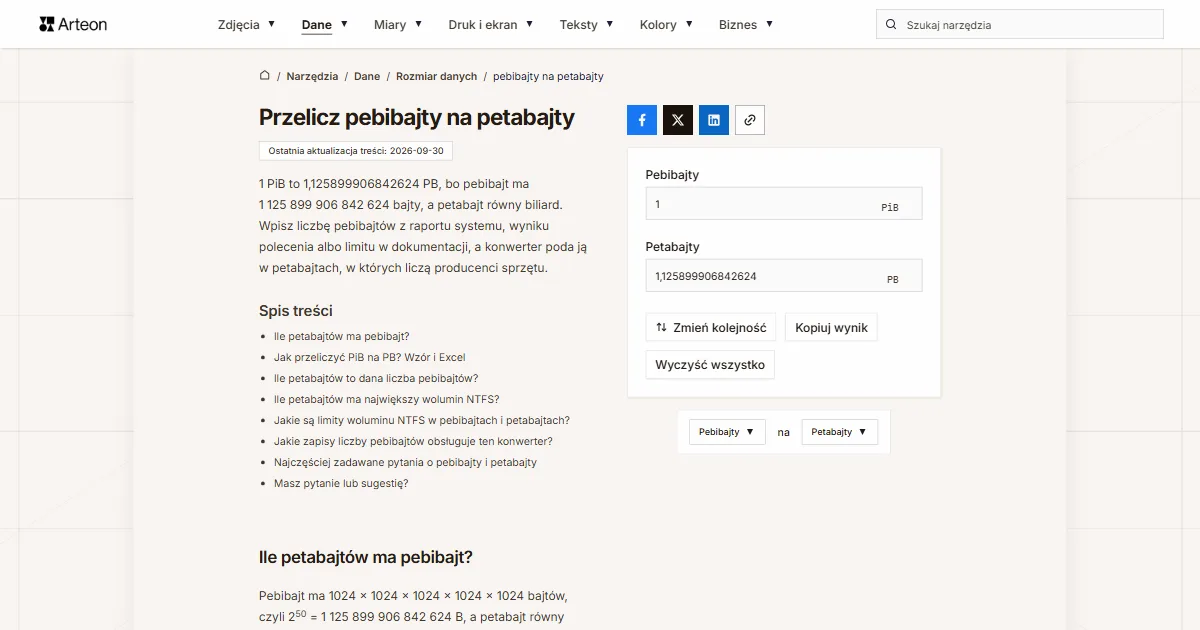
Task: Jump to Jak przeliczyć PiB na PB
Action: [x=370, y=357]
